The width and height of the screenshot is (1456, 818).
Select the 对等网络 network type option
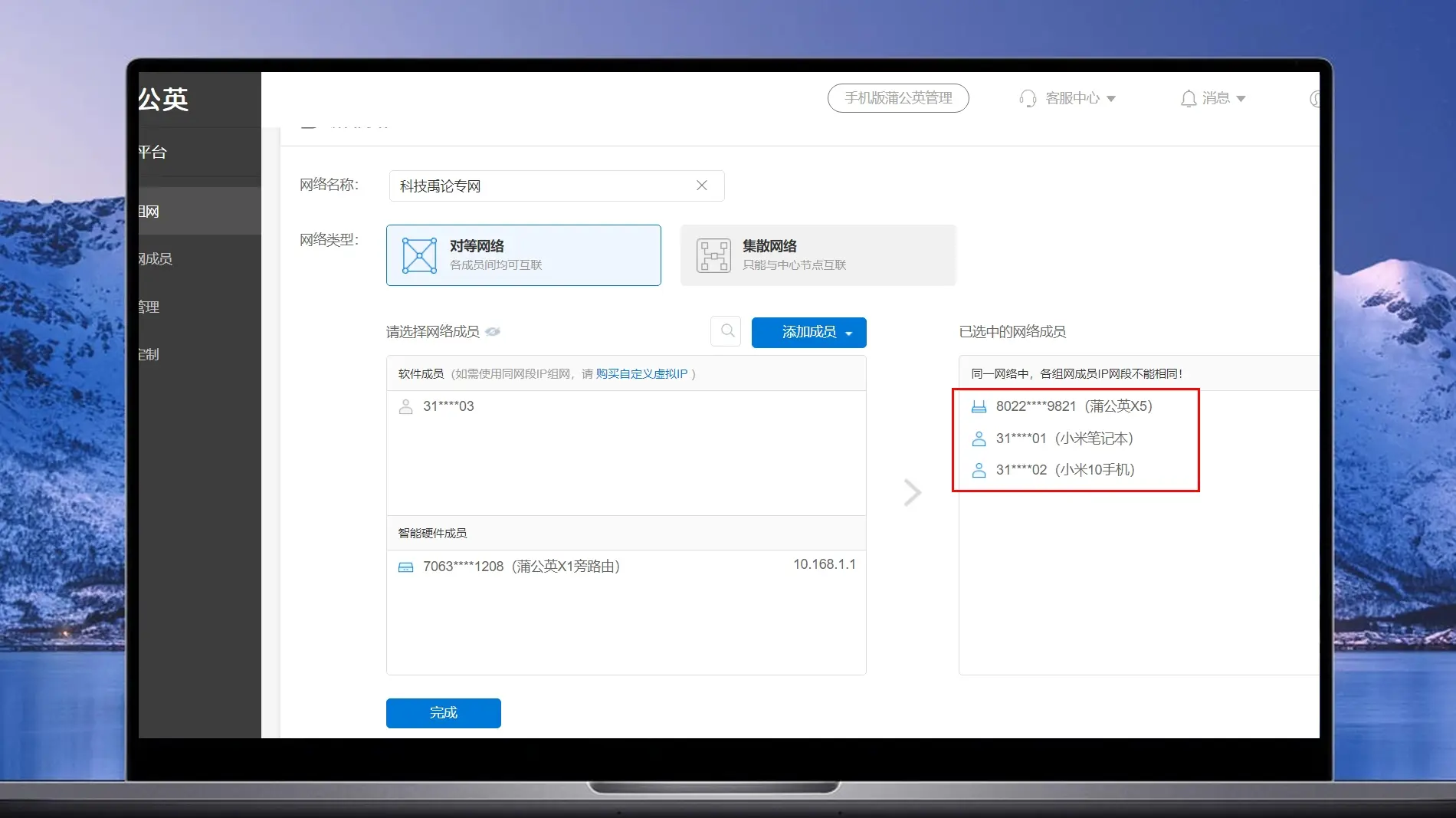tap(523, 255)
